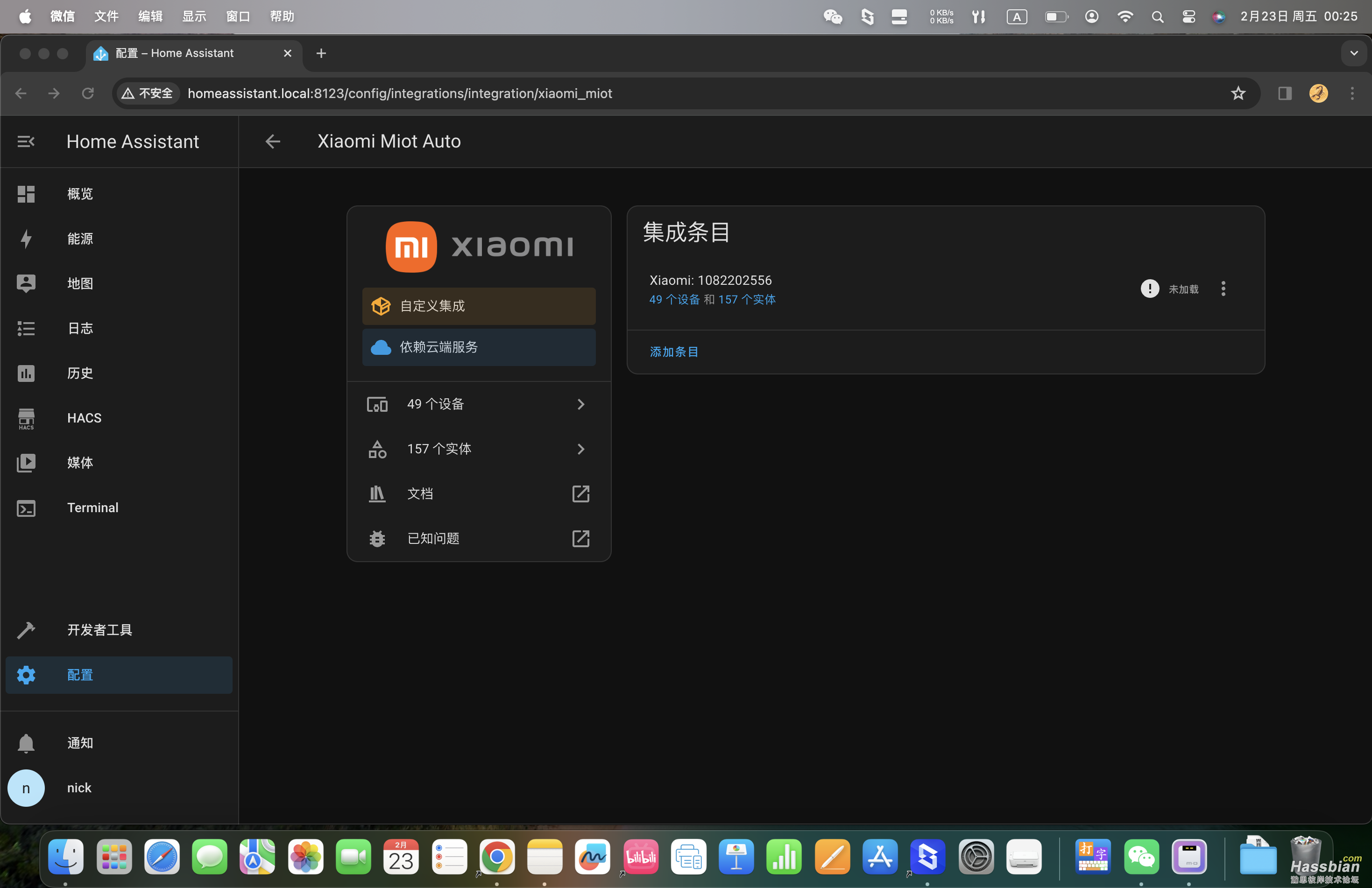Open the 微信 app menu
1372x888 pixels.
pyautogui.click(x=62, y=16)
